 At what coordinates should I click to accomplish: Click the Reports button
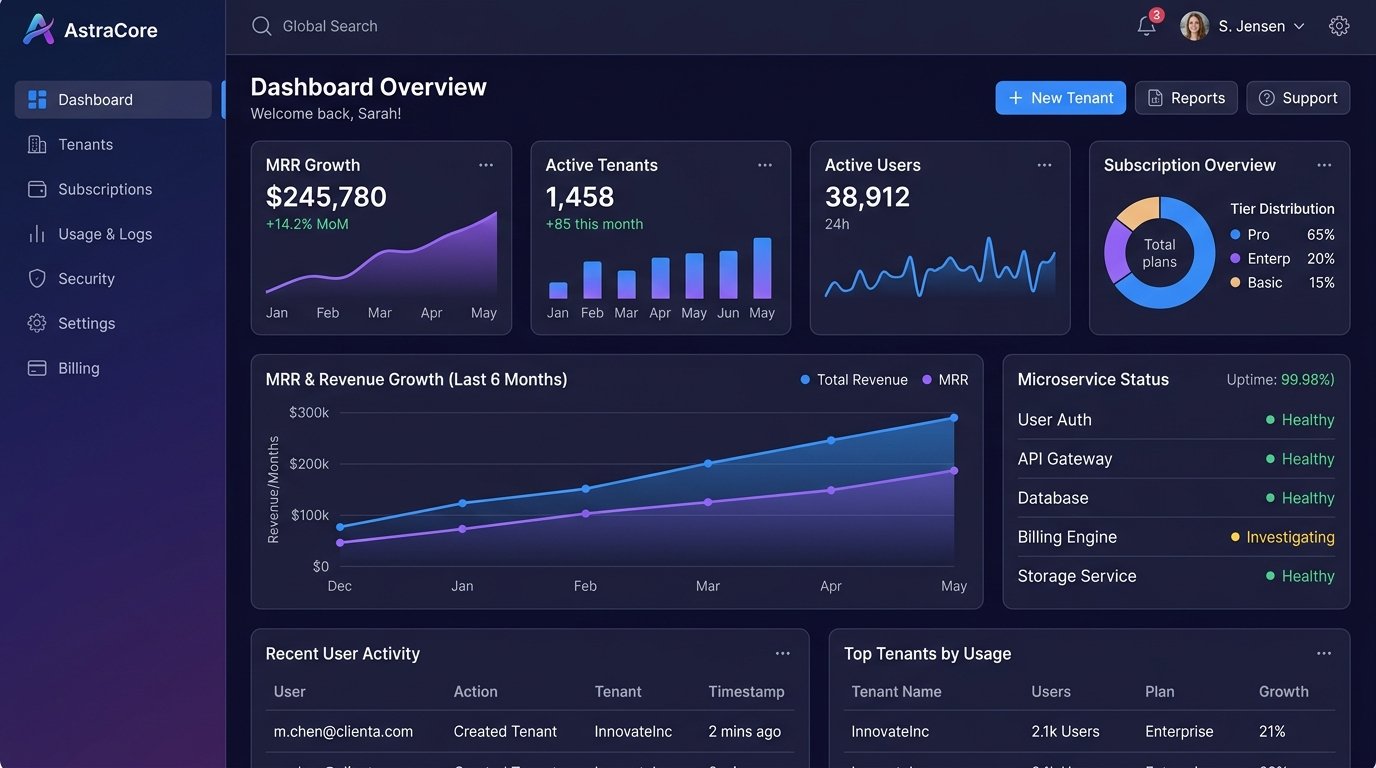(x=1186, y=98)
